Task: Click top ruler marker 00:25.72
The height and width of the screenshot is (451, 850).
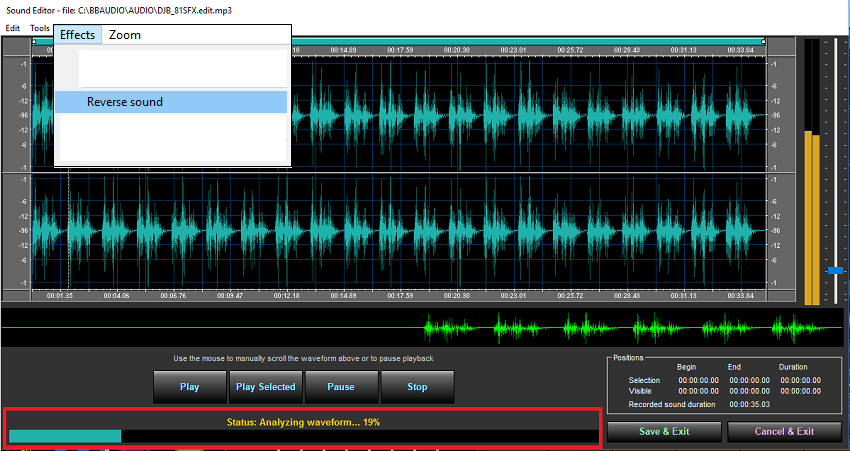Action: 570,50
